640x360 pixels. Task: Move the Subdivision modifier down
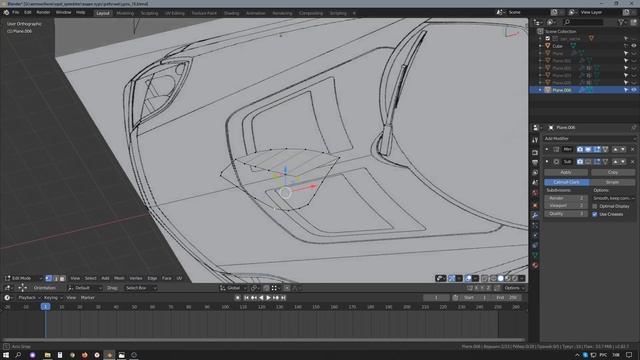(623, 162)
